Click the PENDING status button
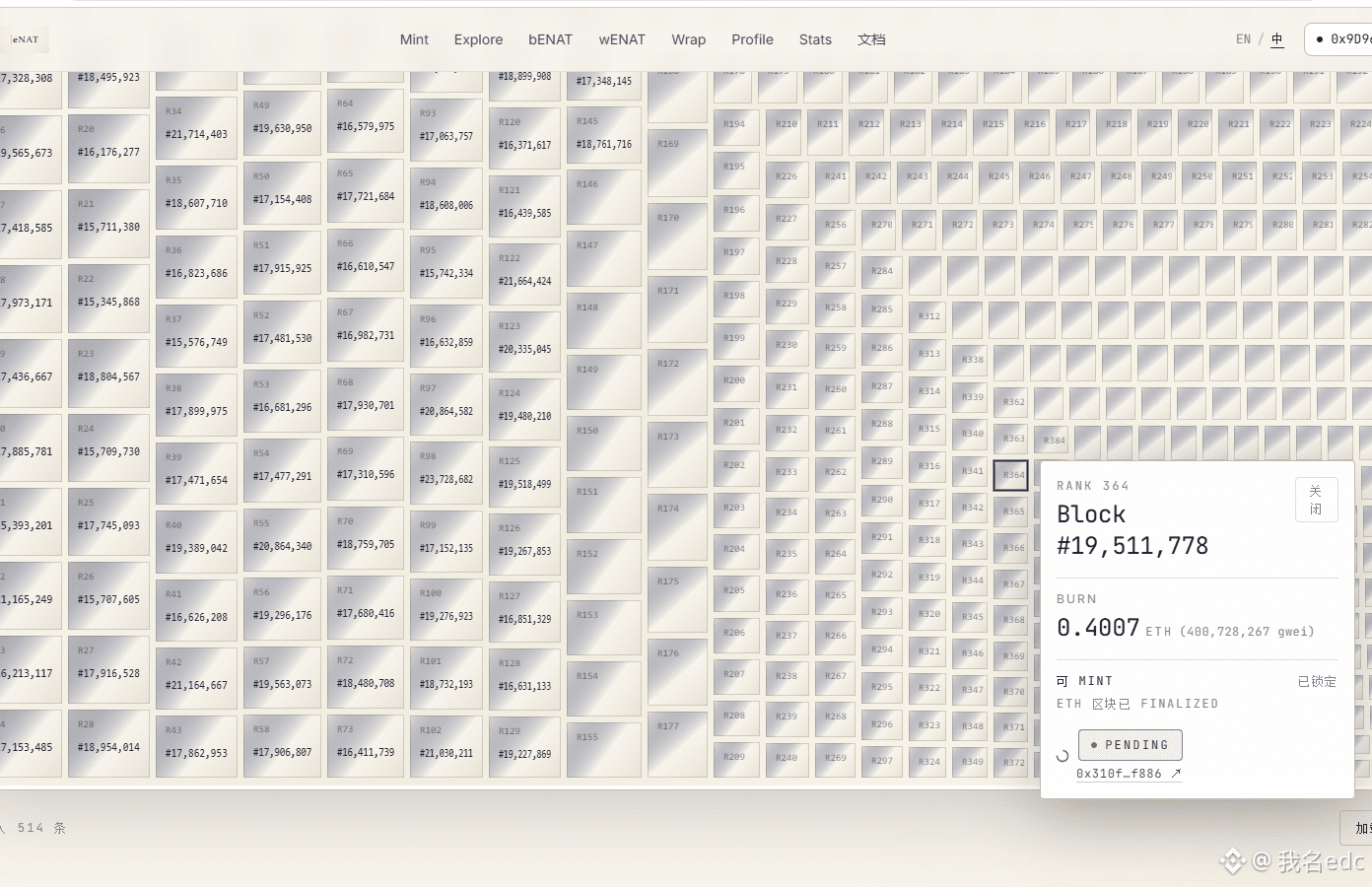Viewport: 1372px width, 887px height. (1130, 745)
